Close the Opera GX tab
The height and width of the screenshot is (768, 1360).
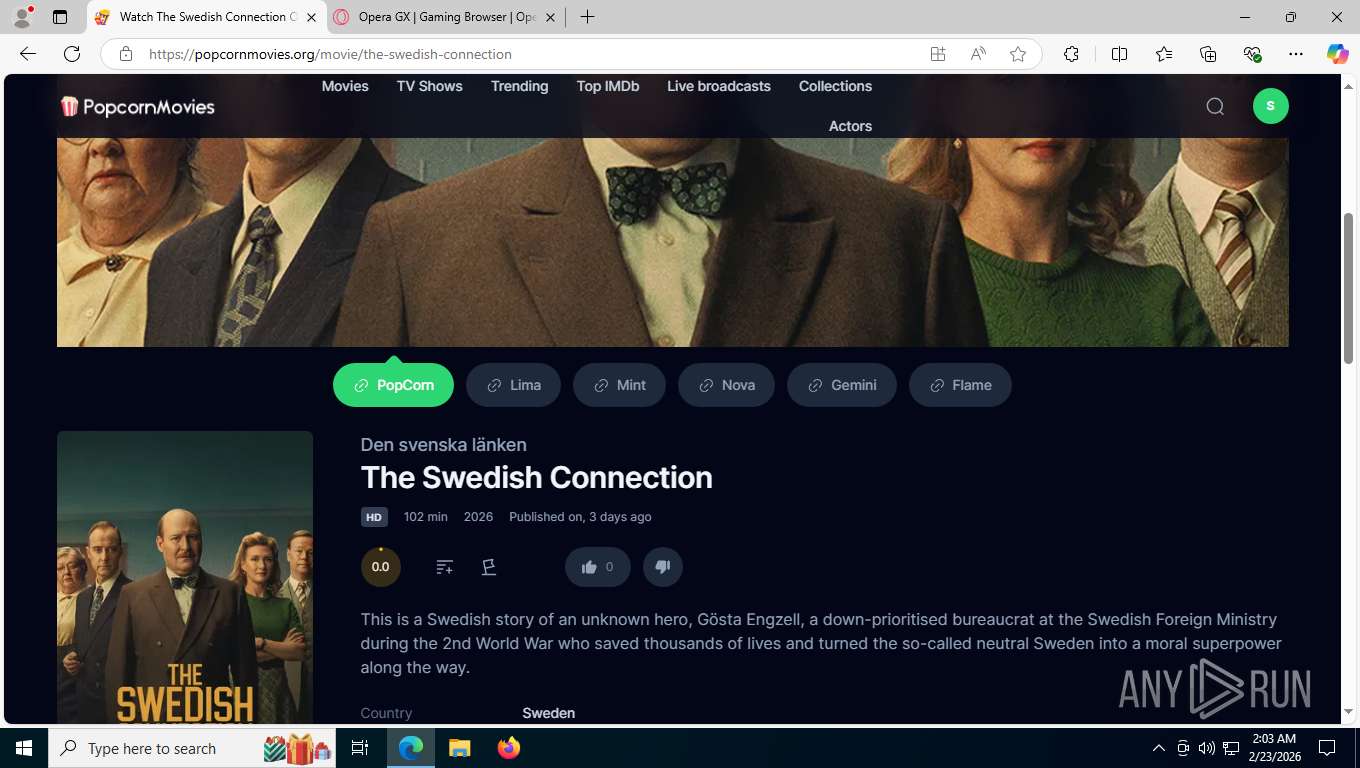(550, 17)
